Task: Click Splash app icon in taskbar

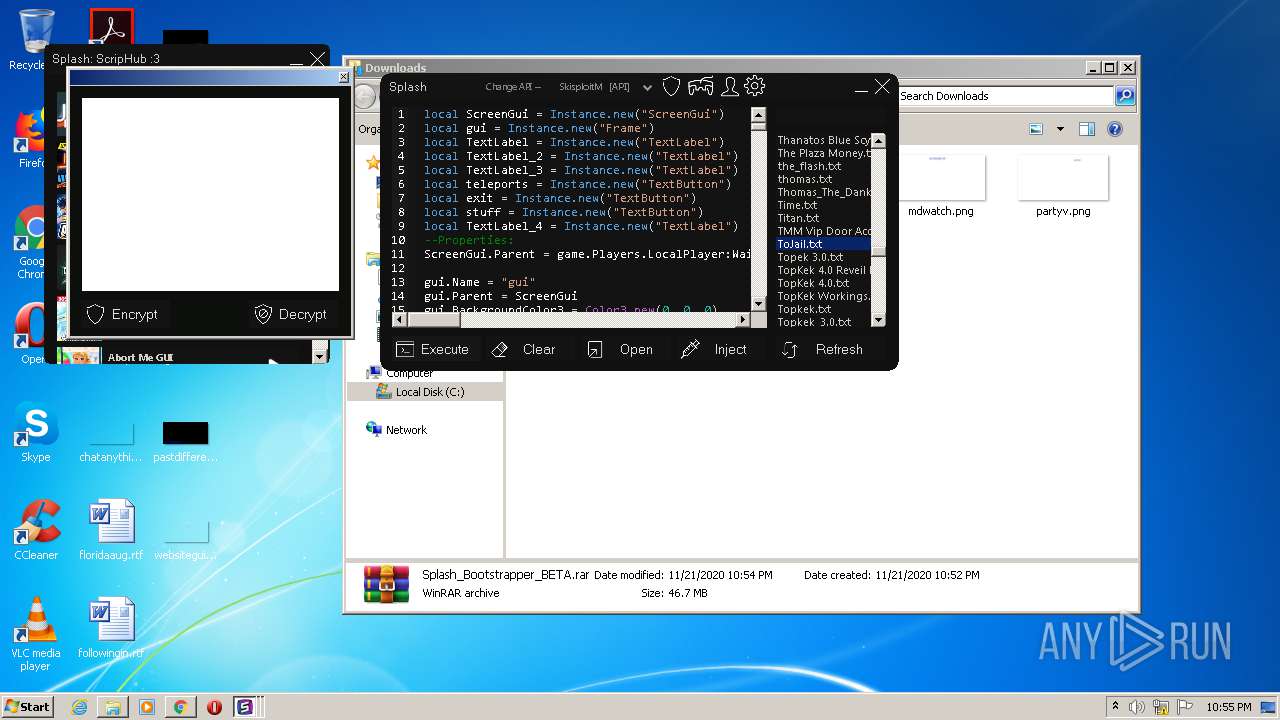Action: point(245,707)
